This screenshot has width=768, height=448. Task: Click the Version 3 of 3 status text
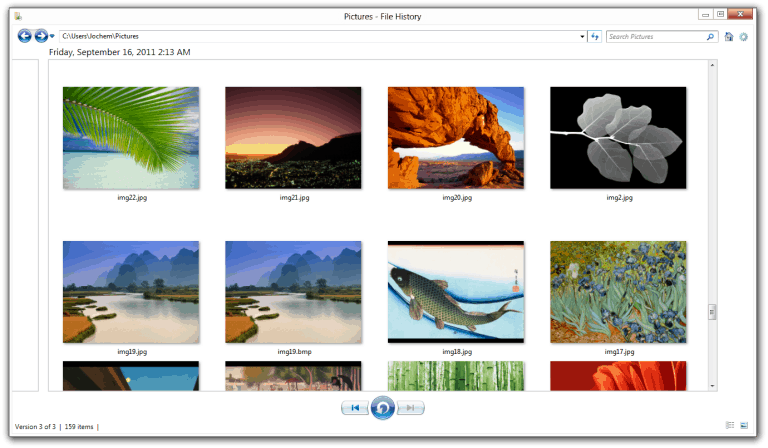[35, 426]
